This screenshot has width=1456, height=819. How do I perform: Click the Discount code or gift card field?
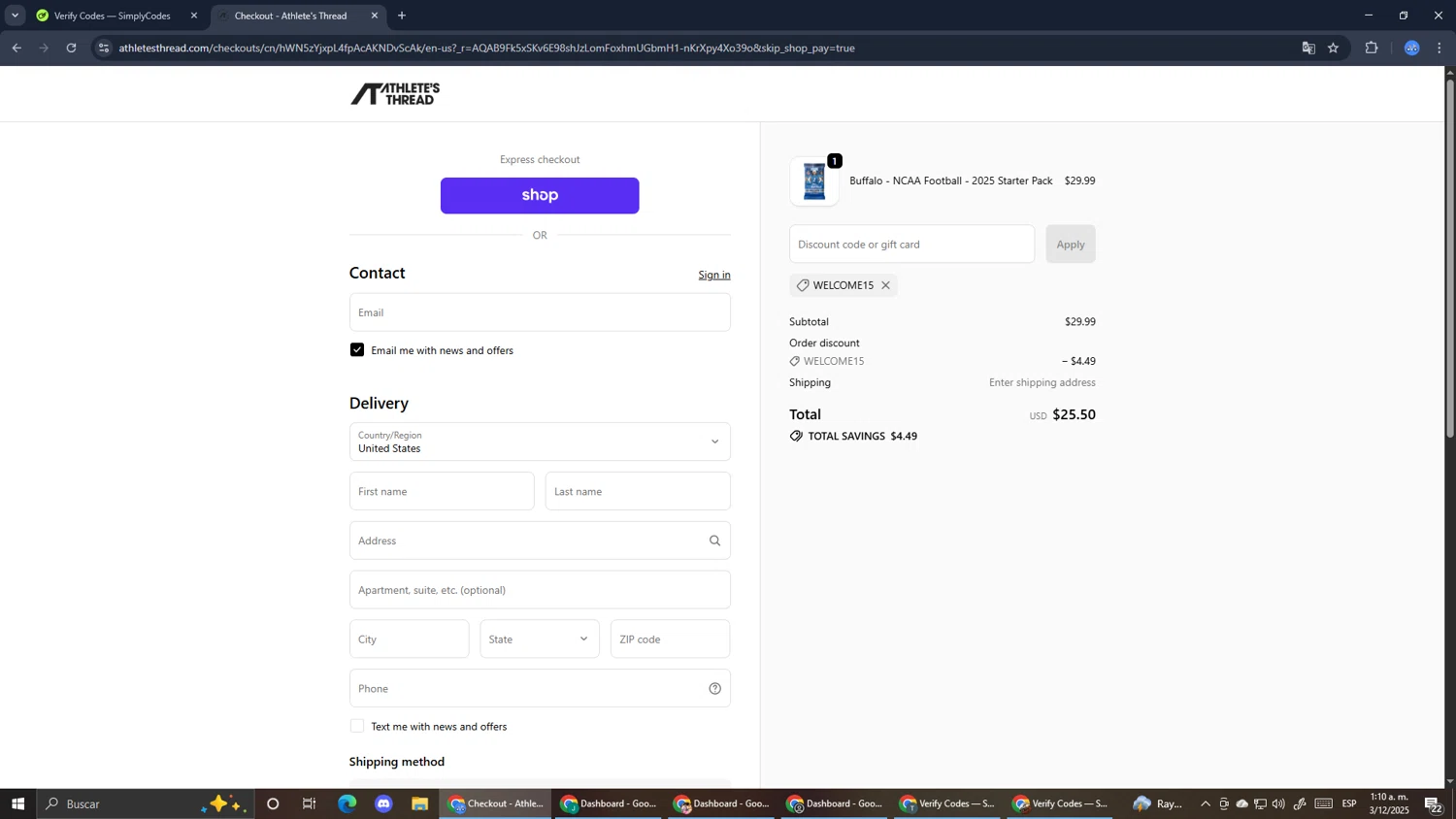(911, 245)
